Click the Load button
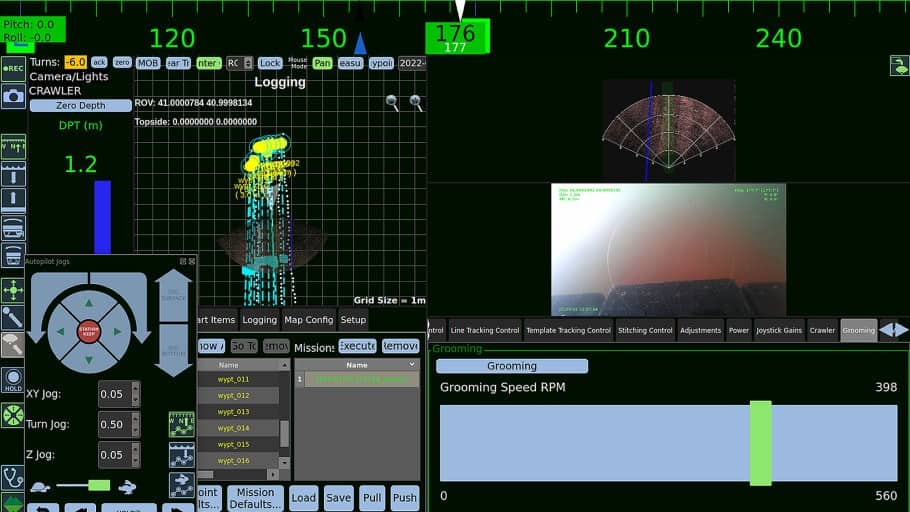The width and height of the screenshot is (910, 512). click(303, 497)
